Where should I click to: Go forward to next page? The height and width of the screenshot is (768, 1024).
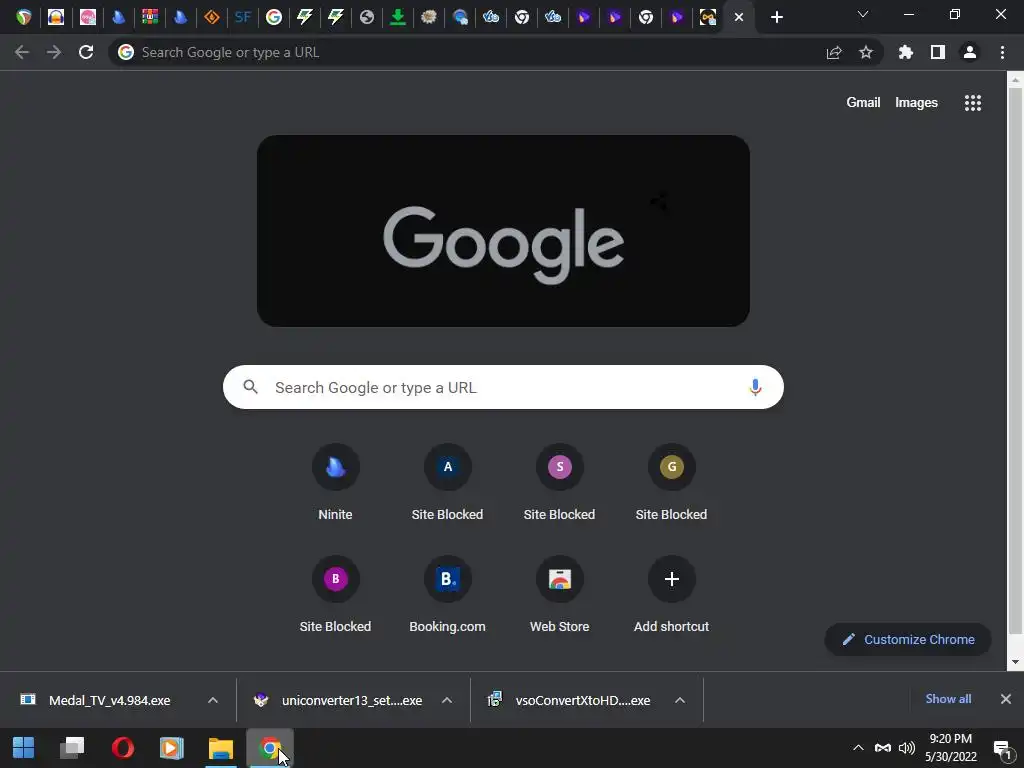pyautogui.click(x=54, y=52)
